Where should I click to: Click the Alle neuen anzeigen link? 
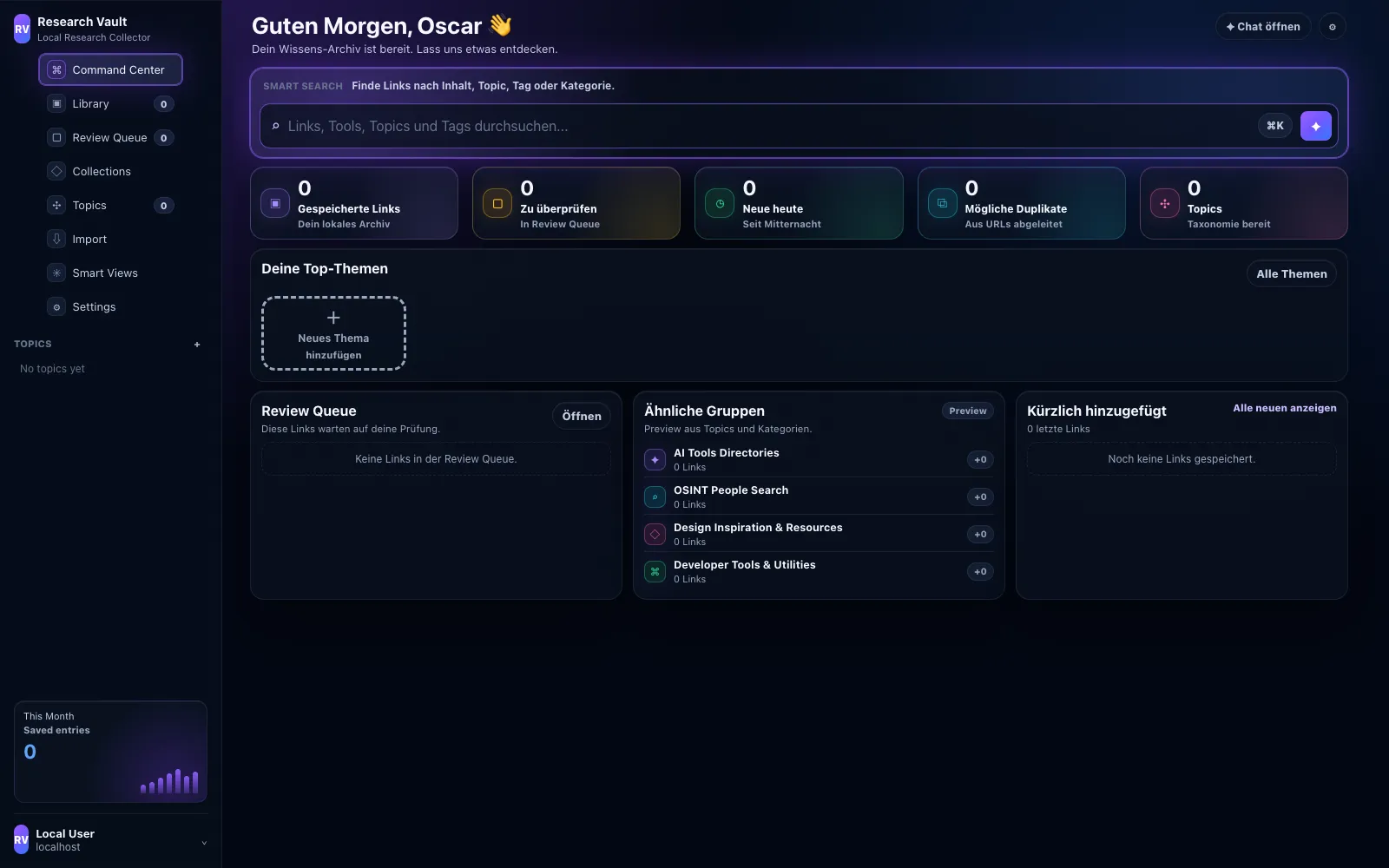pyautogui.click(x=1285, y=408)
